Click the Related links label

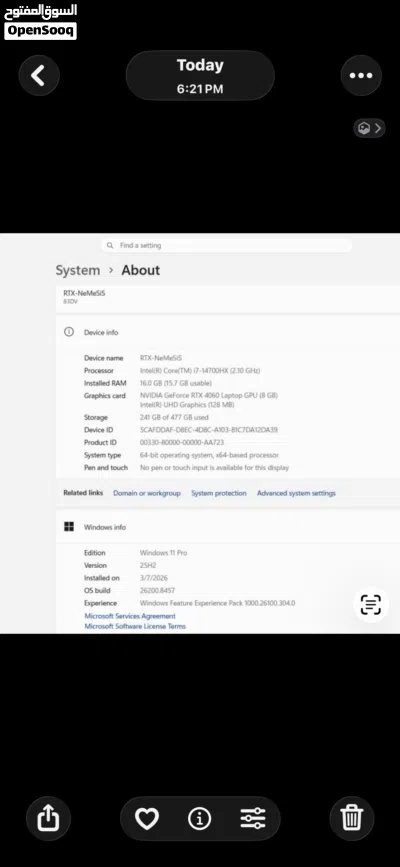83,493
